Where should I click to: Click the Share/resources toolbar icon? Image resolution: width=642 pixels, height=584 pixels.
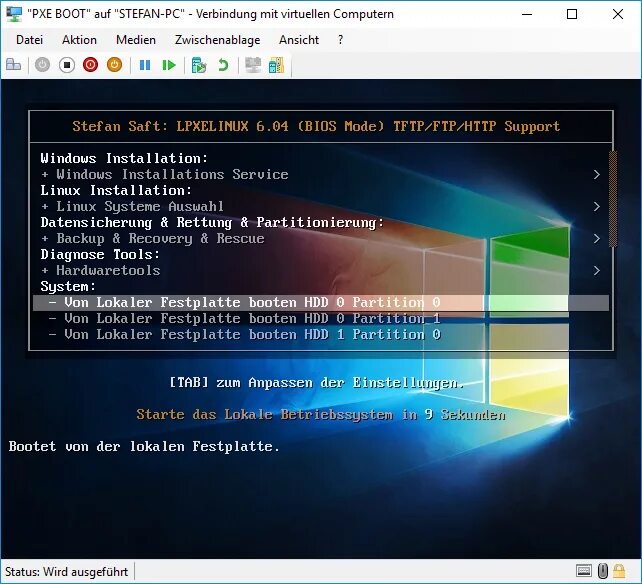276,65
